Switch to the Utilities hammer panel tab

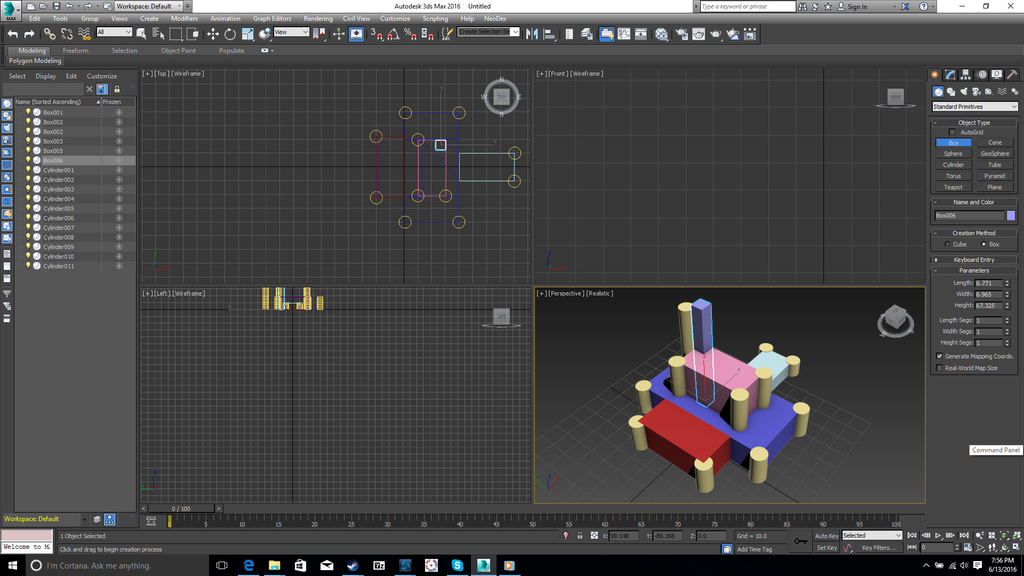[1012, 74]
